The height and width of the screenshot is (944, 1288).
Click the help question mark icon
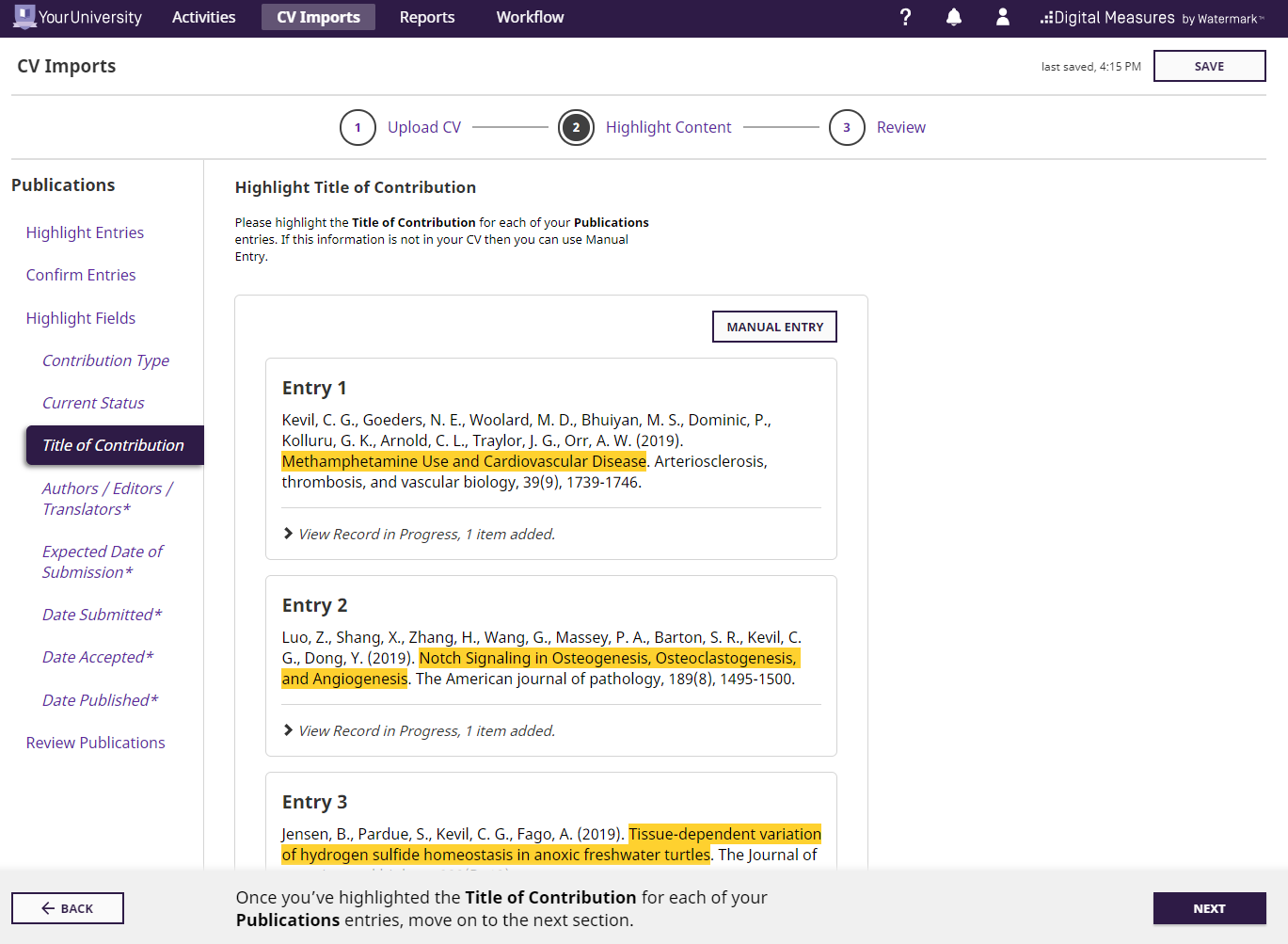coord(905,17)
